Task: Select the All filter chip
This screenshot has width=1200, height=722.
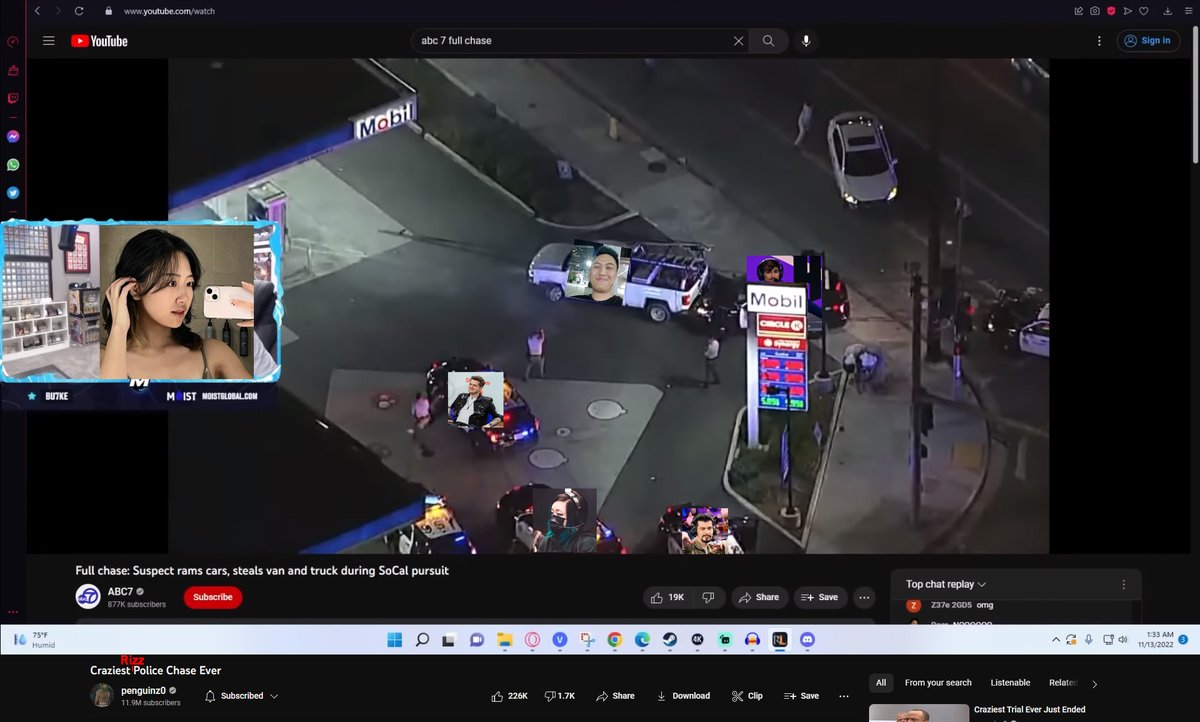Action: (881, 683)
